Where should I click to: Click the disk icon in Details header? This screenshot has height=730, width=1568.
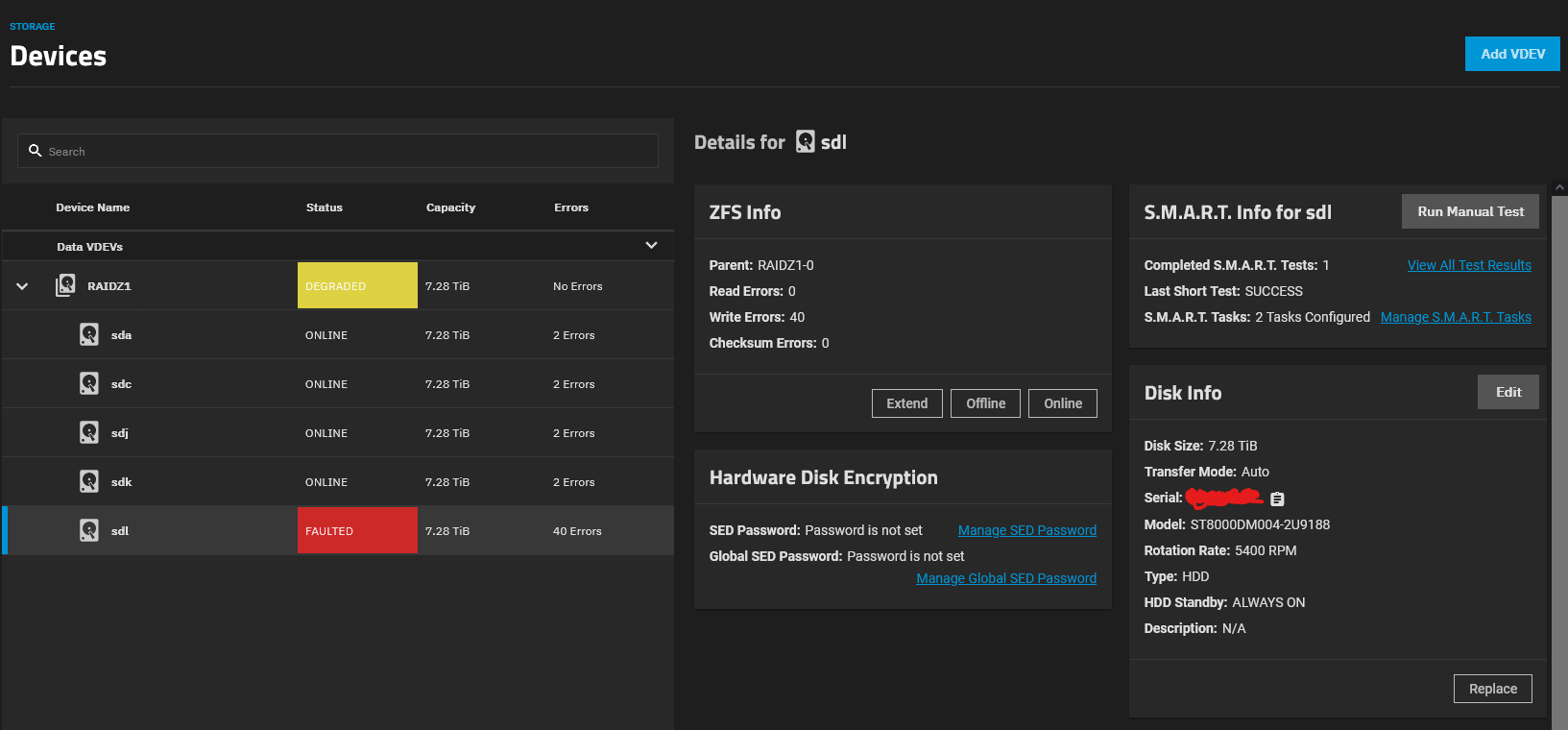pos(806,141)
